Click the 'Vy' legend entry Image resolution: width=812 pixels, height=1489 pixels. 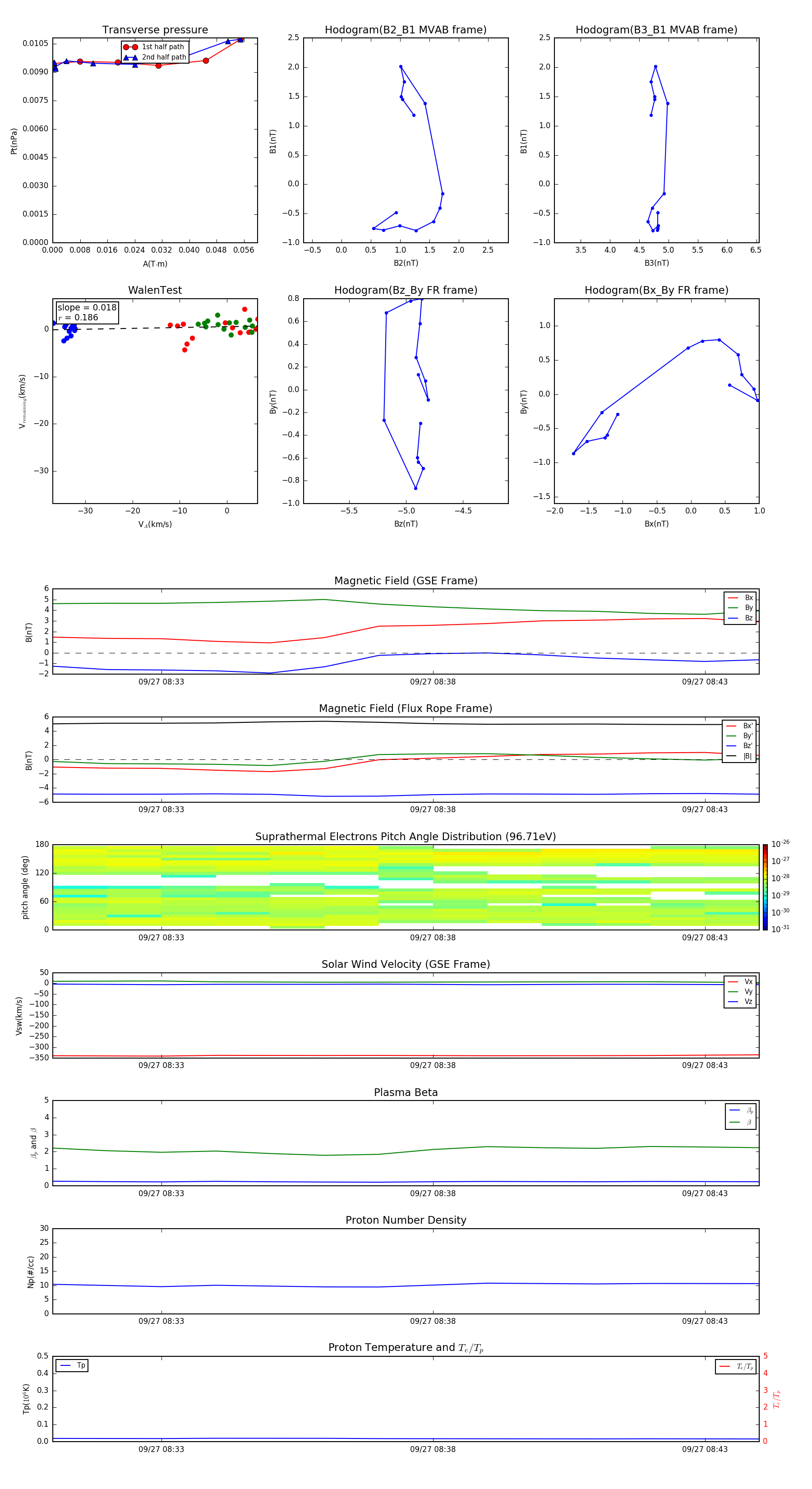(x=740, y=991)
